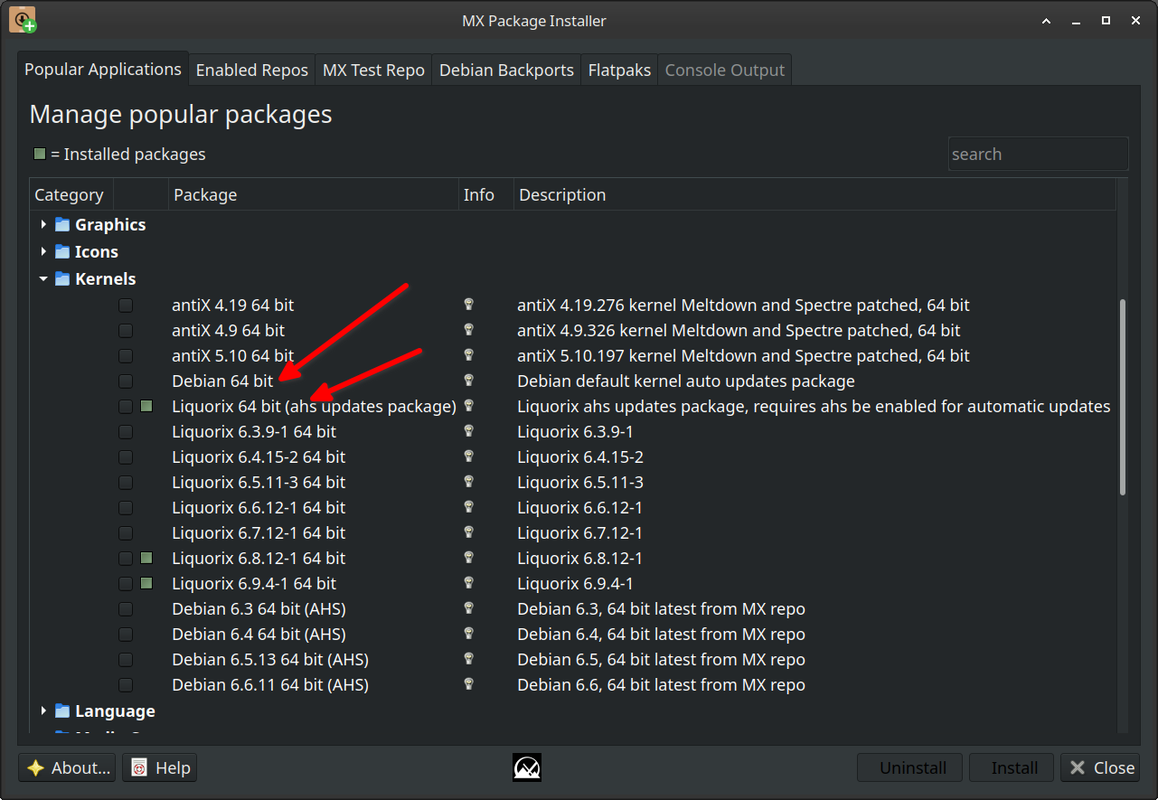1158x800 pixels.
Task: Click info bulb for antiX 5.10 64 bit
Action: tap(468, 355)
